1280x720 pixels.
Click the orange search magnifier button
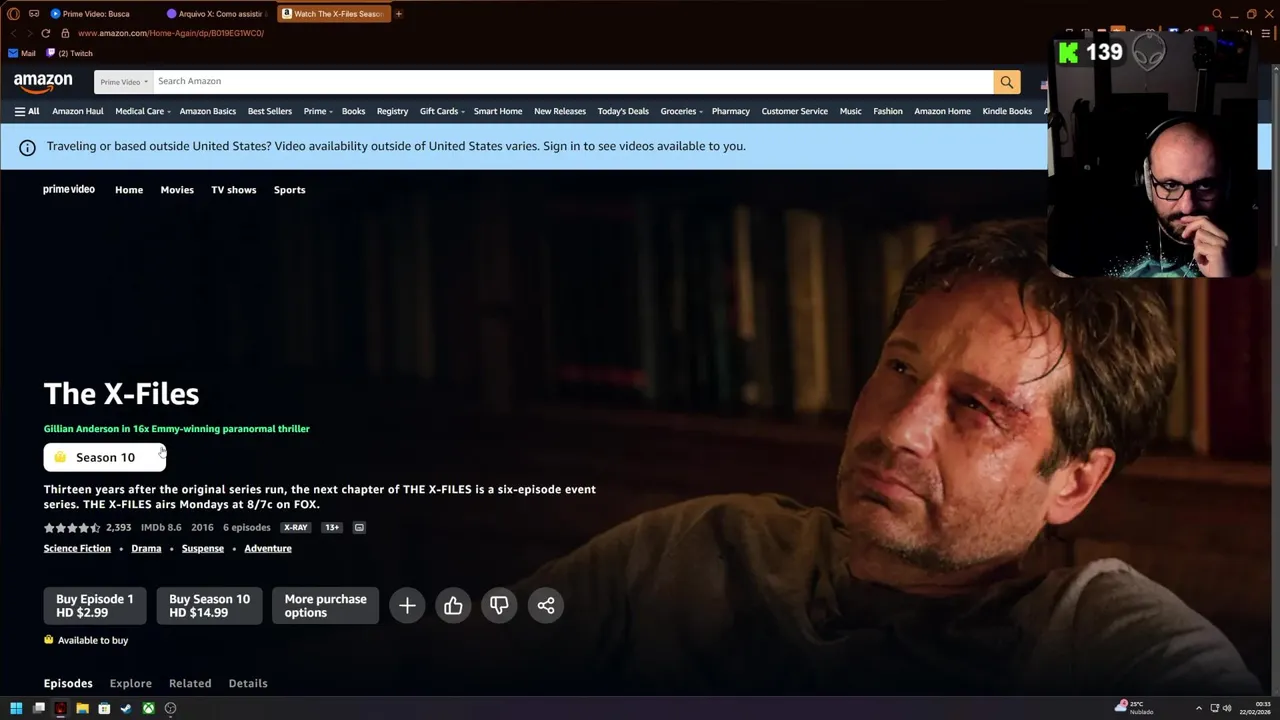pos(1007,82)
